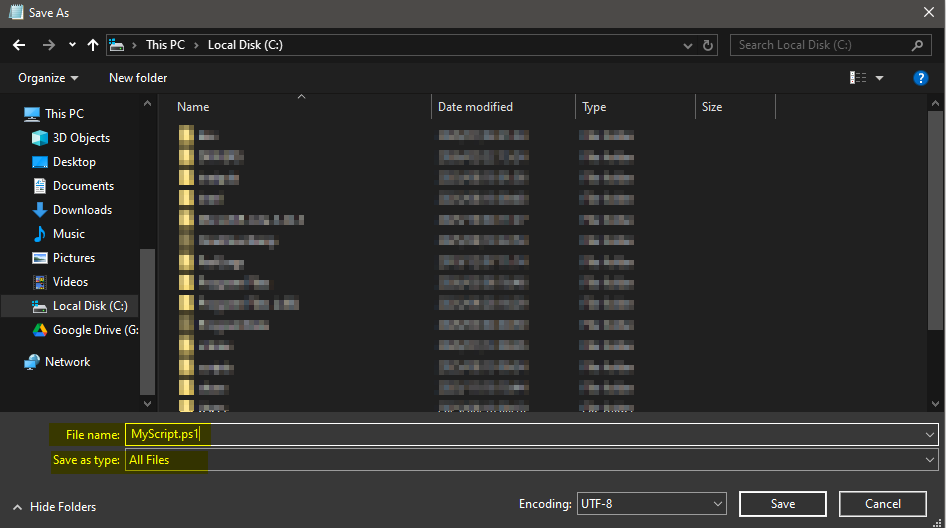Close the Save As dialog
This screenshot has width=946, height=528.
tap(929, 13)
